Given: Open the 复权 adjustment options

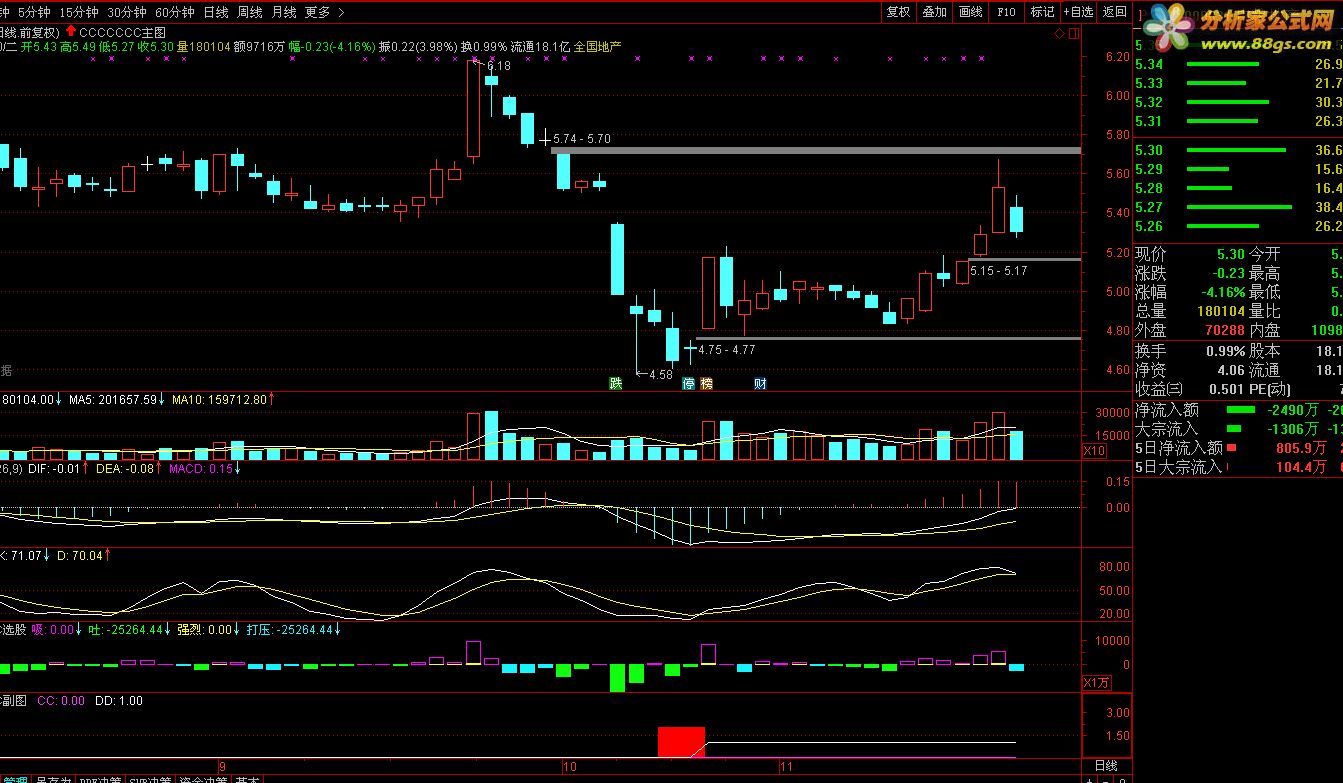Looking at the screenshot, I should coord(898,12).
